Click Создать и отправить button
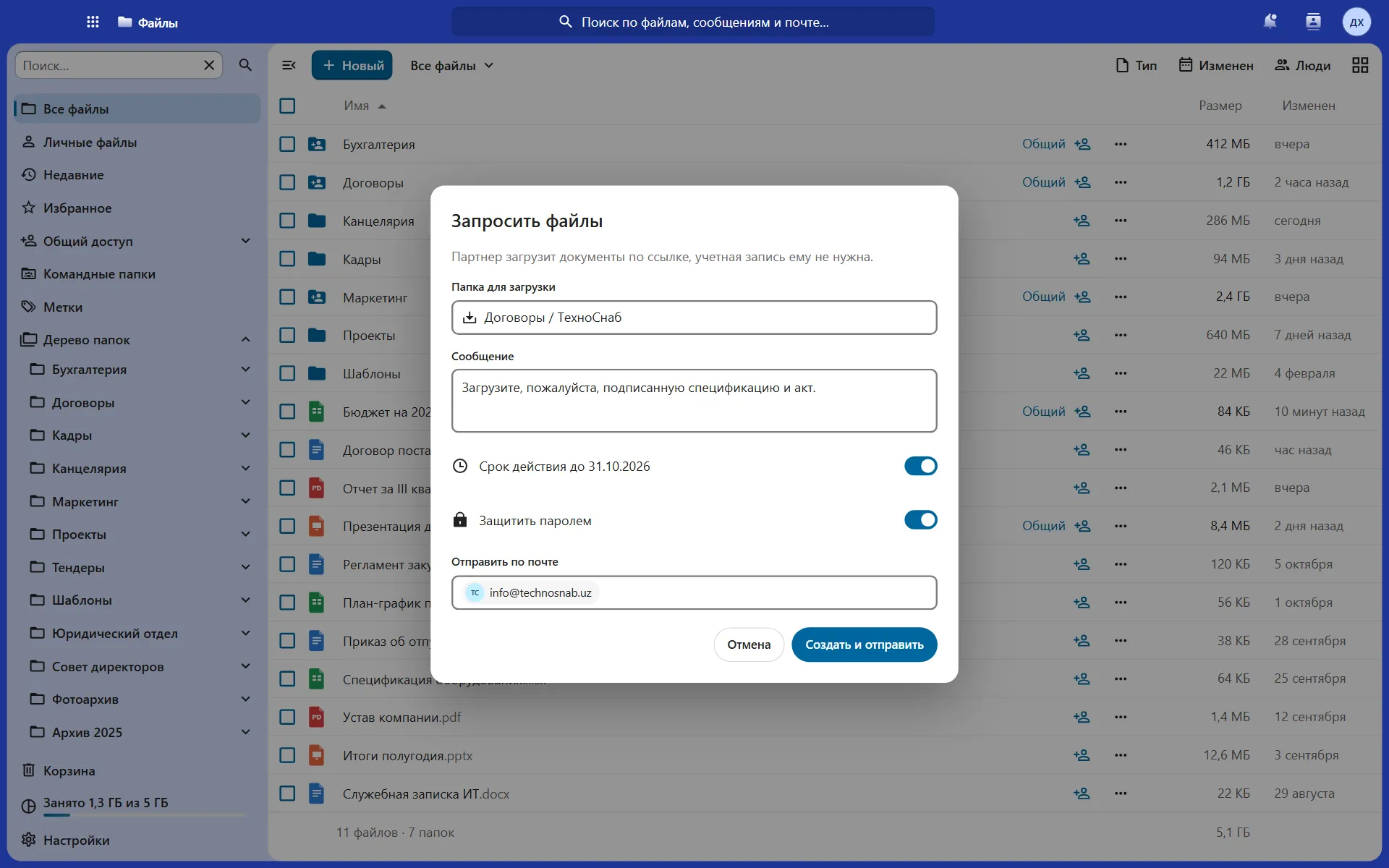 tap(865, 644)
